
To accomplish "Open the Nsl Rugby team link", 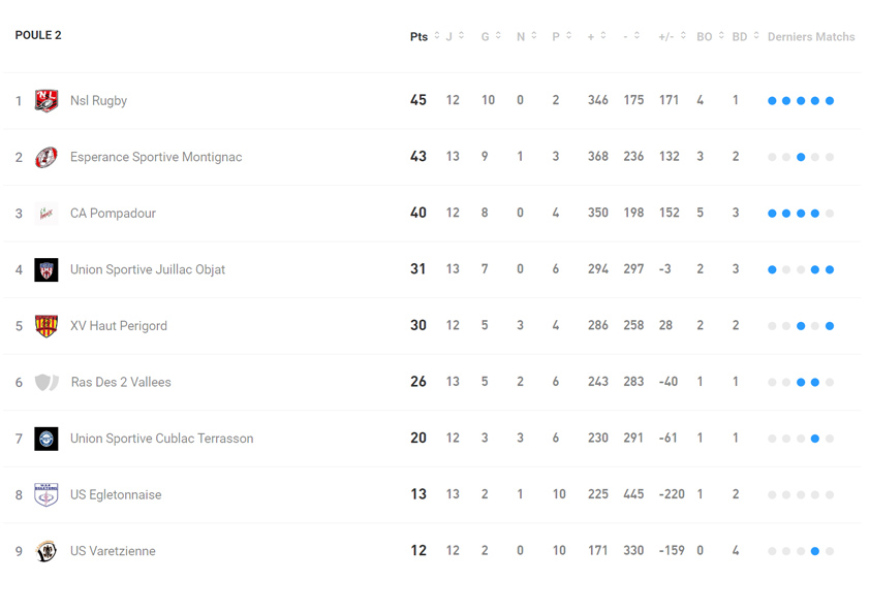I will pyautogui.click(x=98, y=101).
